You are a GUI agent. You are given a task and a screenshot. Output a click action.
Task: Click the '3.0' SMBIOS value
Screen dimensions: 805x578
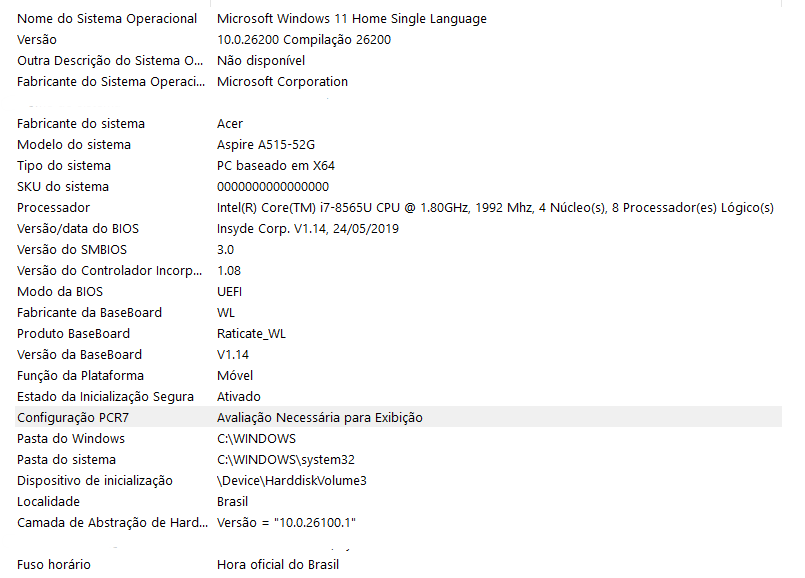coord(225,250)
